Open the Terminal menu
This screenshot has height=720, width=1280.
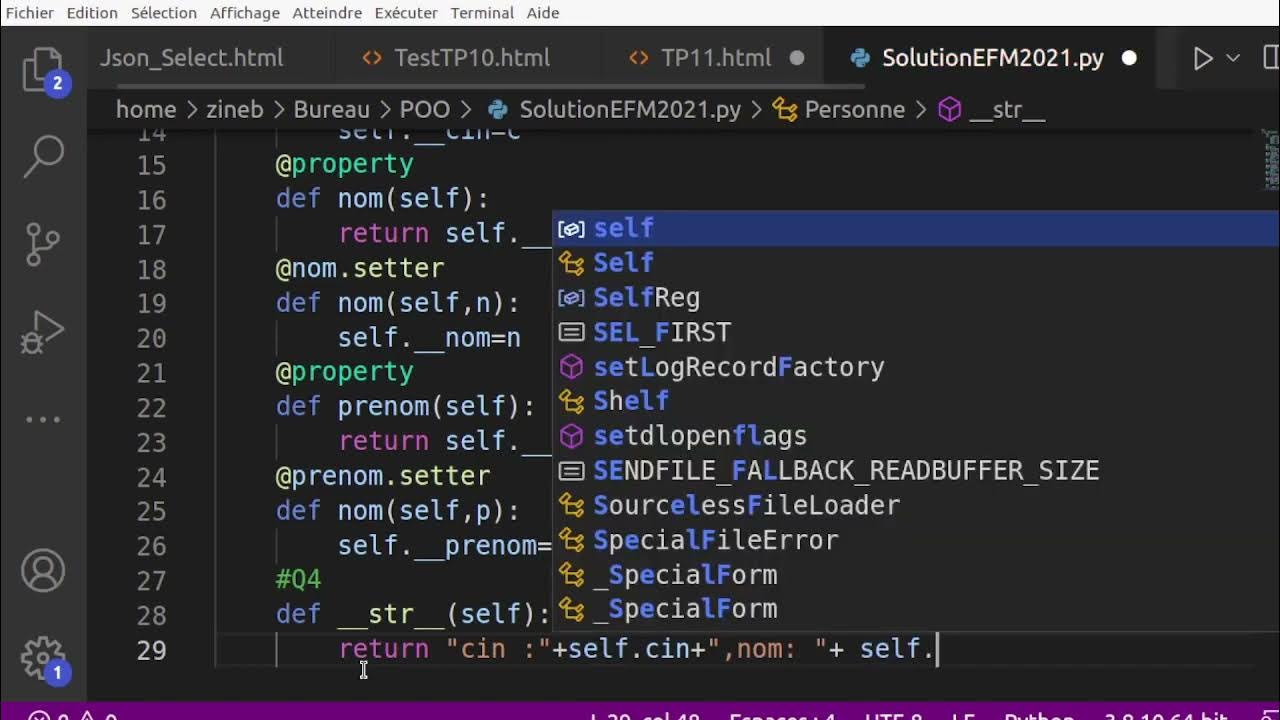[482, 13]
